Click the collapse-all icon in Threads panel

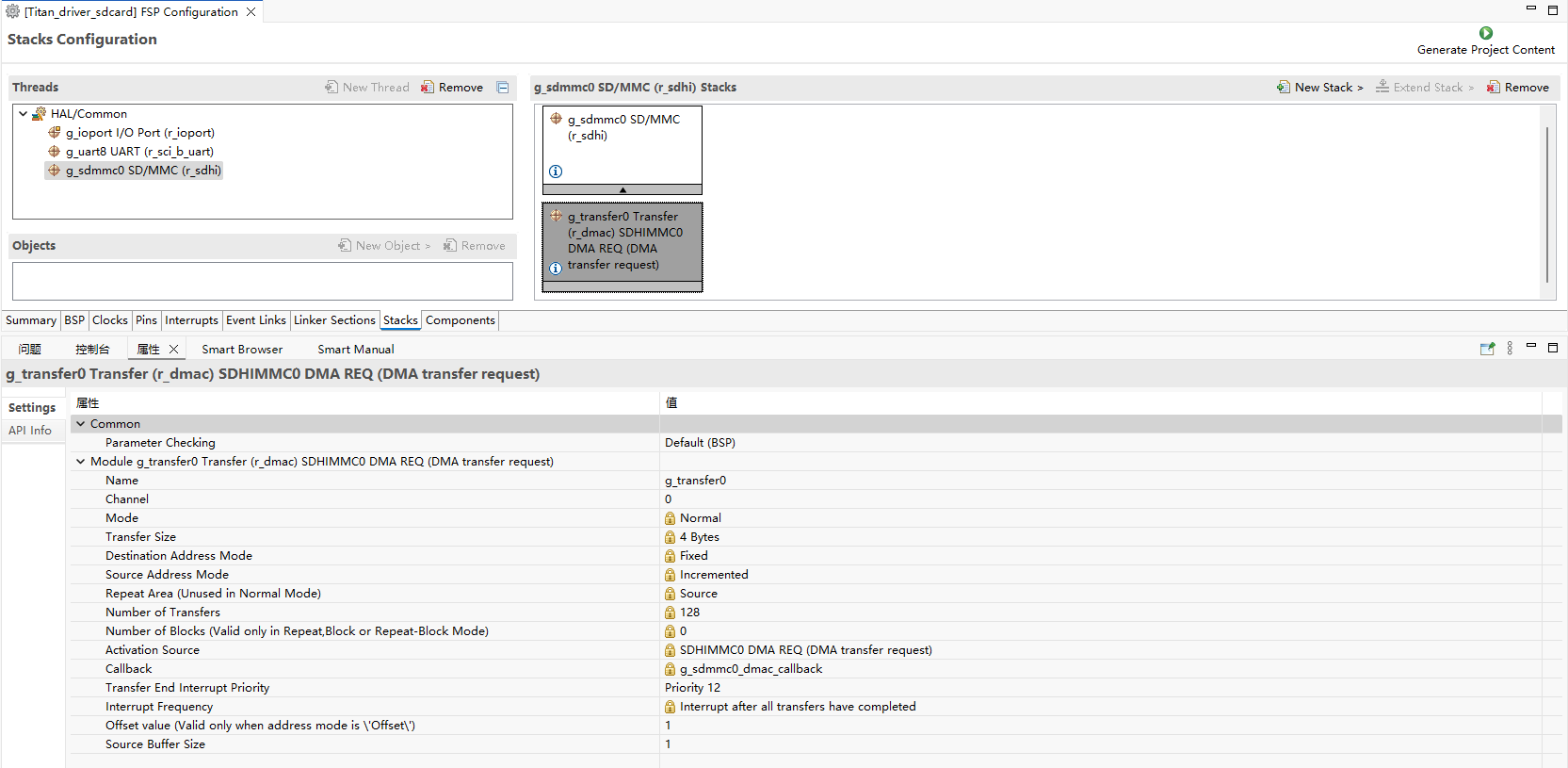[x=503, y=88]
